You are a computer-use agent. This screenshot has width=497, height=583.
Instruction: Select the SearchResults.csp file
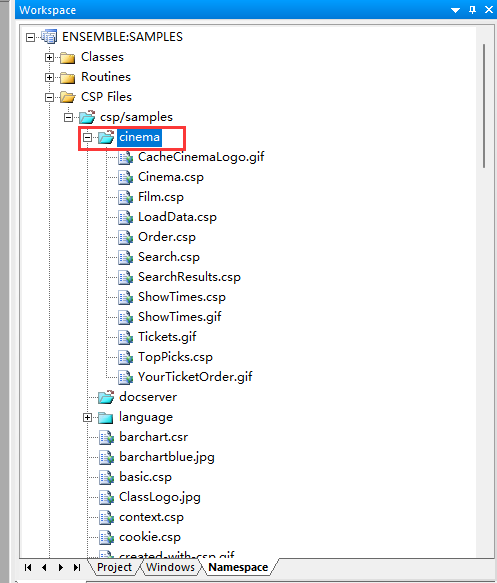pos(189,277)
